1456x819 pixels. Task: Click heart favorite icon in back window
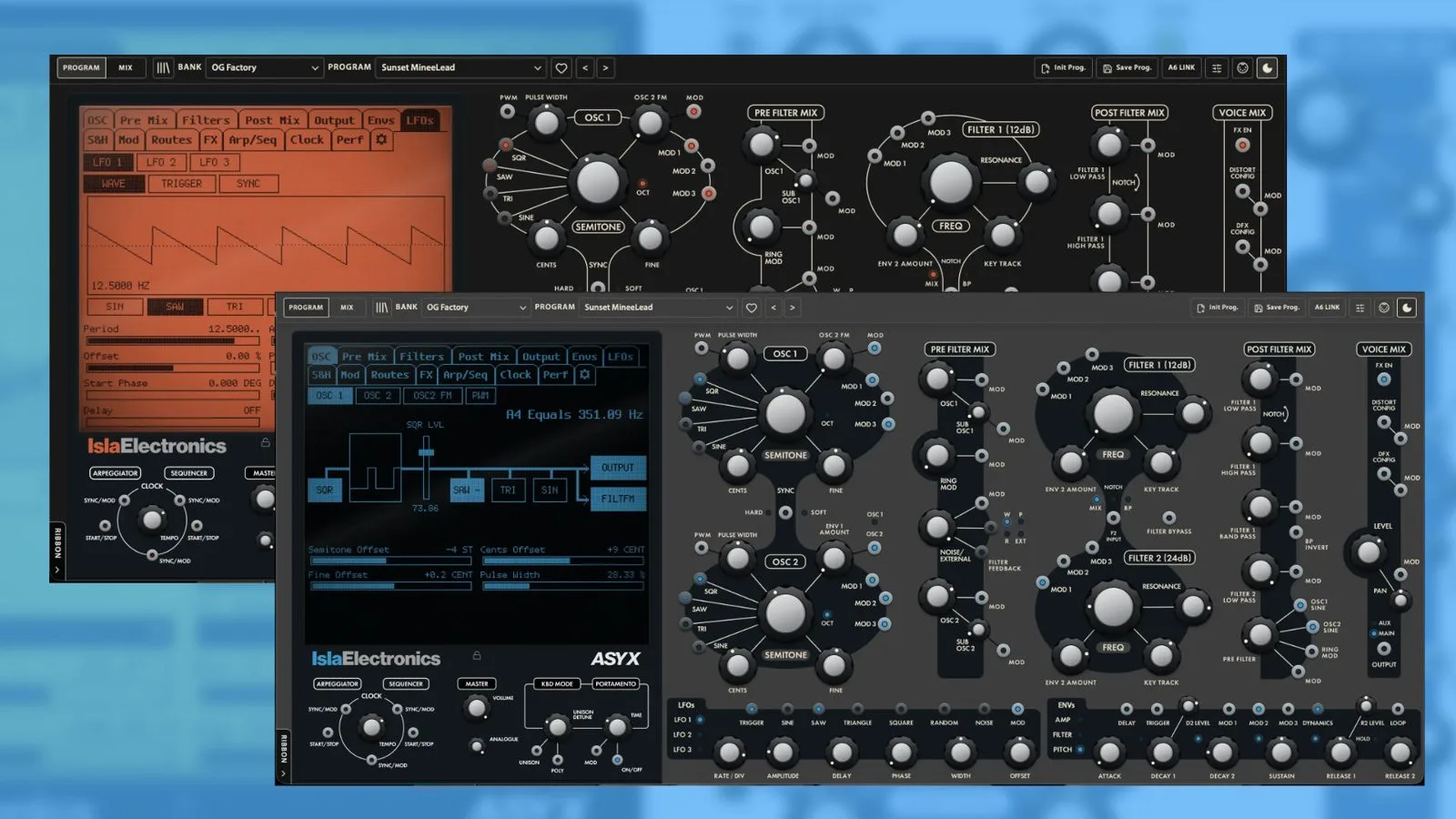[x=561, y=67]
